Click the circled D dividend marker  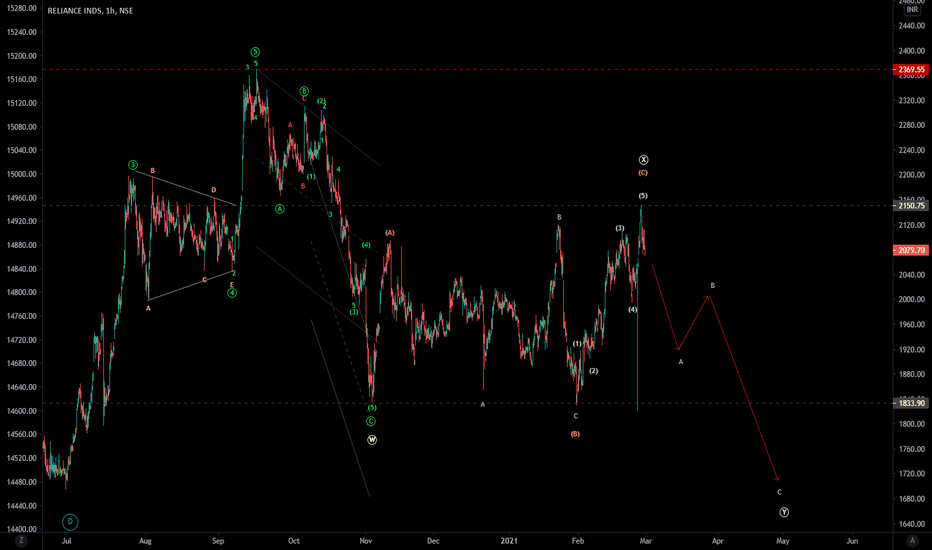point(70,522)
